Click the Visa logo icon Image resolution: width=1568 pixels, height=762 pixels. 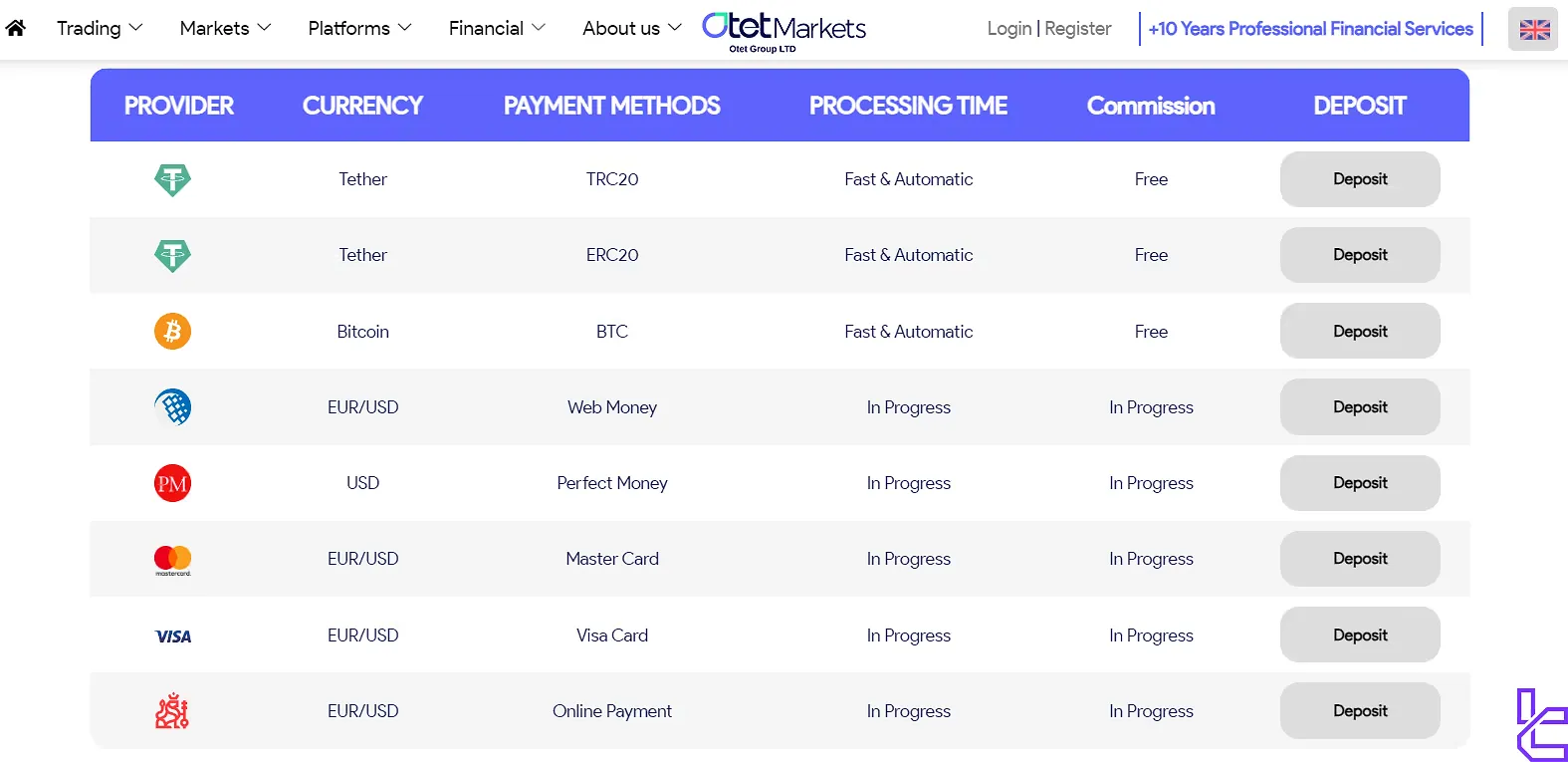(x=172, y=635)
